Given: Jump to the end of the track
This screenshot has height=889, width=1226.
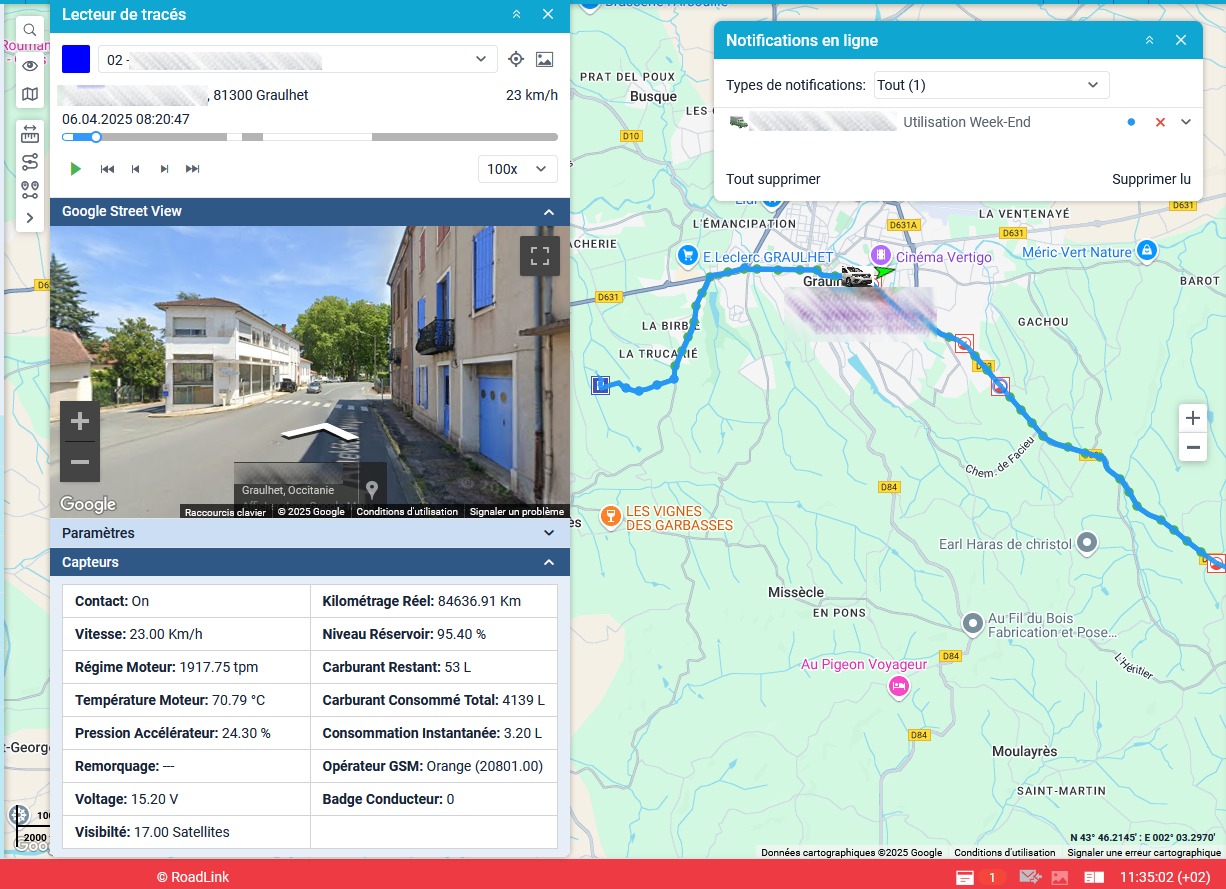Looking at the screenshot, I should coord(193,169).
